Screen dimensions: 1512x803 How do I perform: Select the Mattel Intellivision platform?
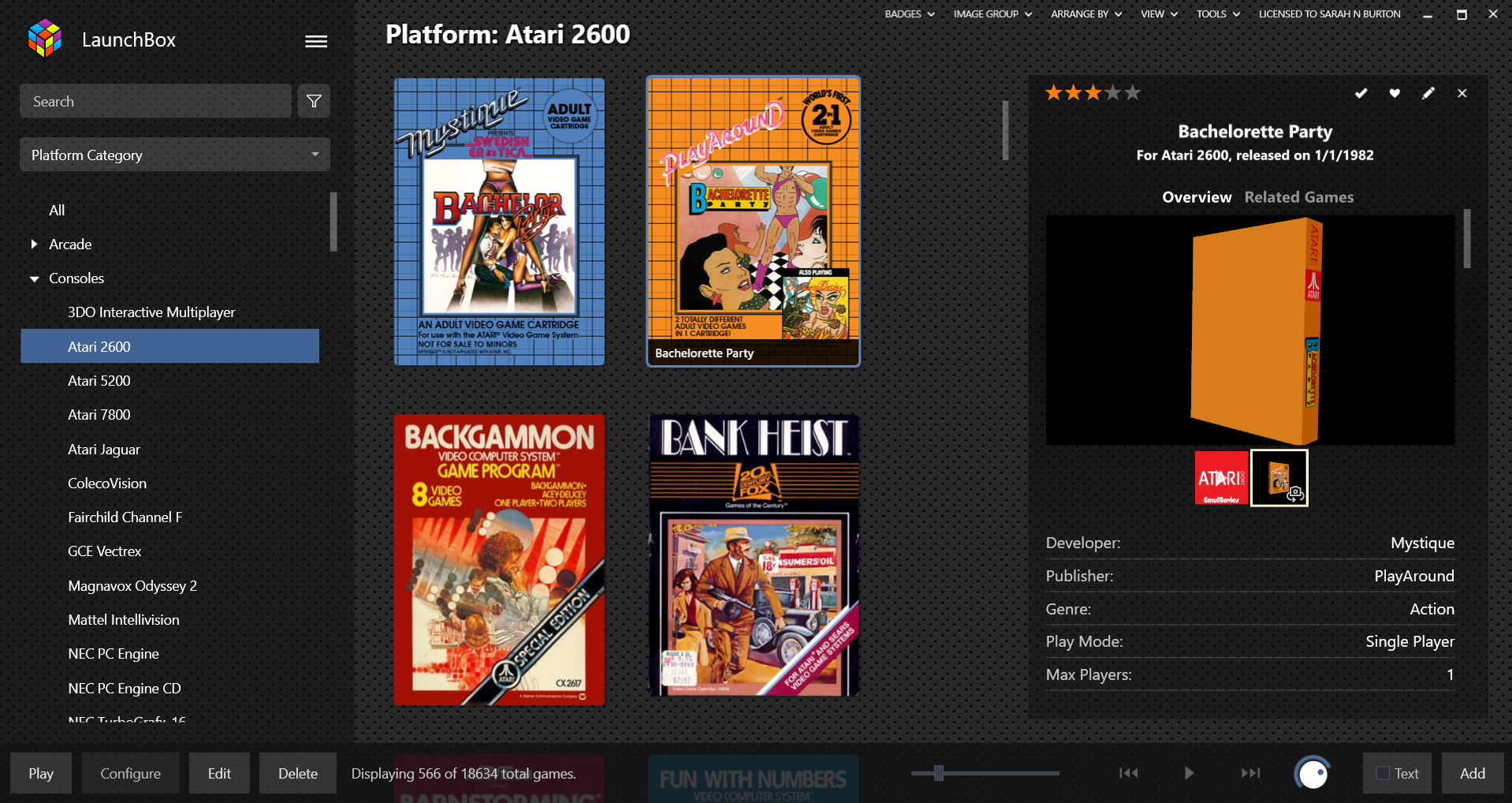pos(124,620)
